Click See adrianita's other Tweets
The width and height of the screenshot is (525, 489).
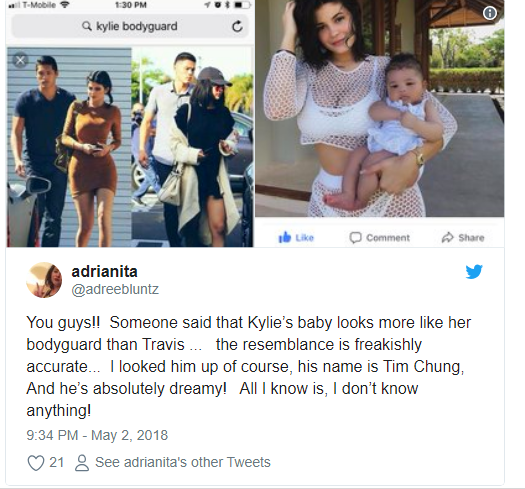(183, 462)
